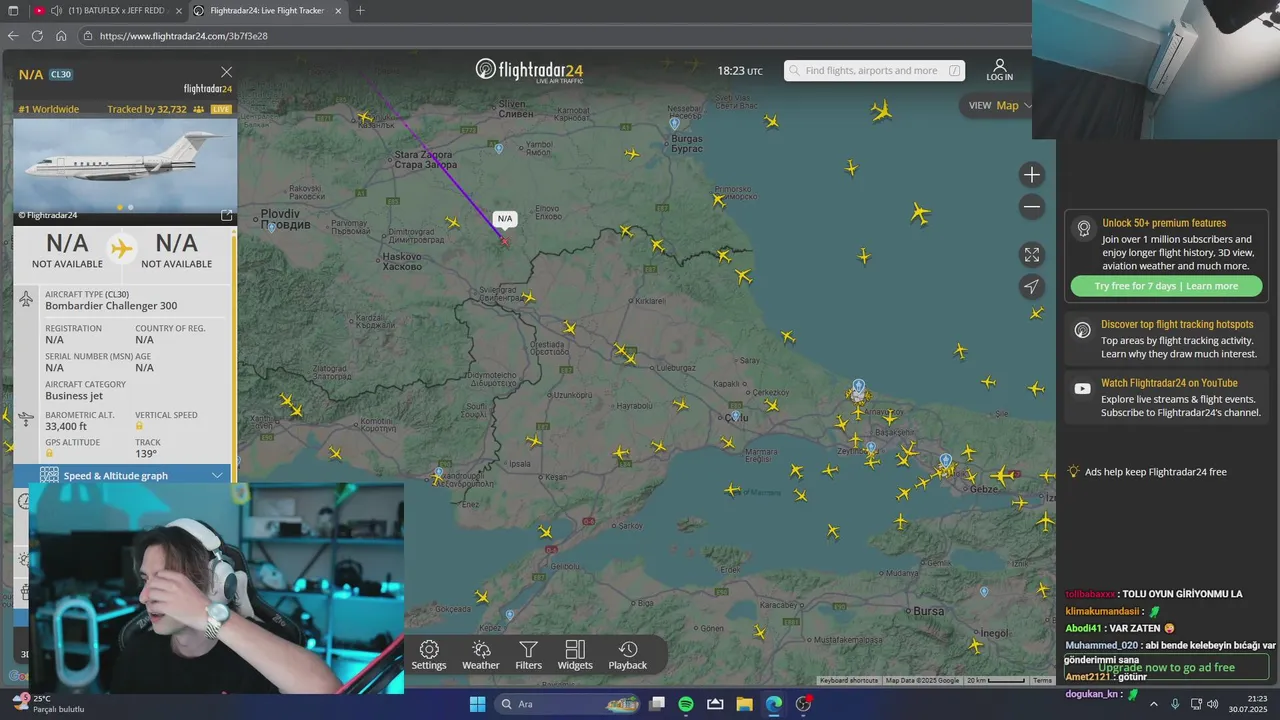Click Upgrade now to go ad free
1280x720 pixels.
pyautogui.click(x=1166, y=667)
